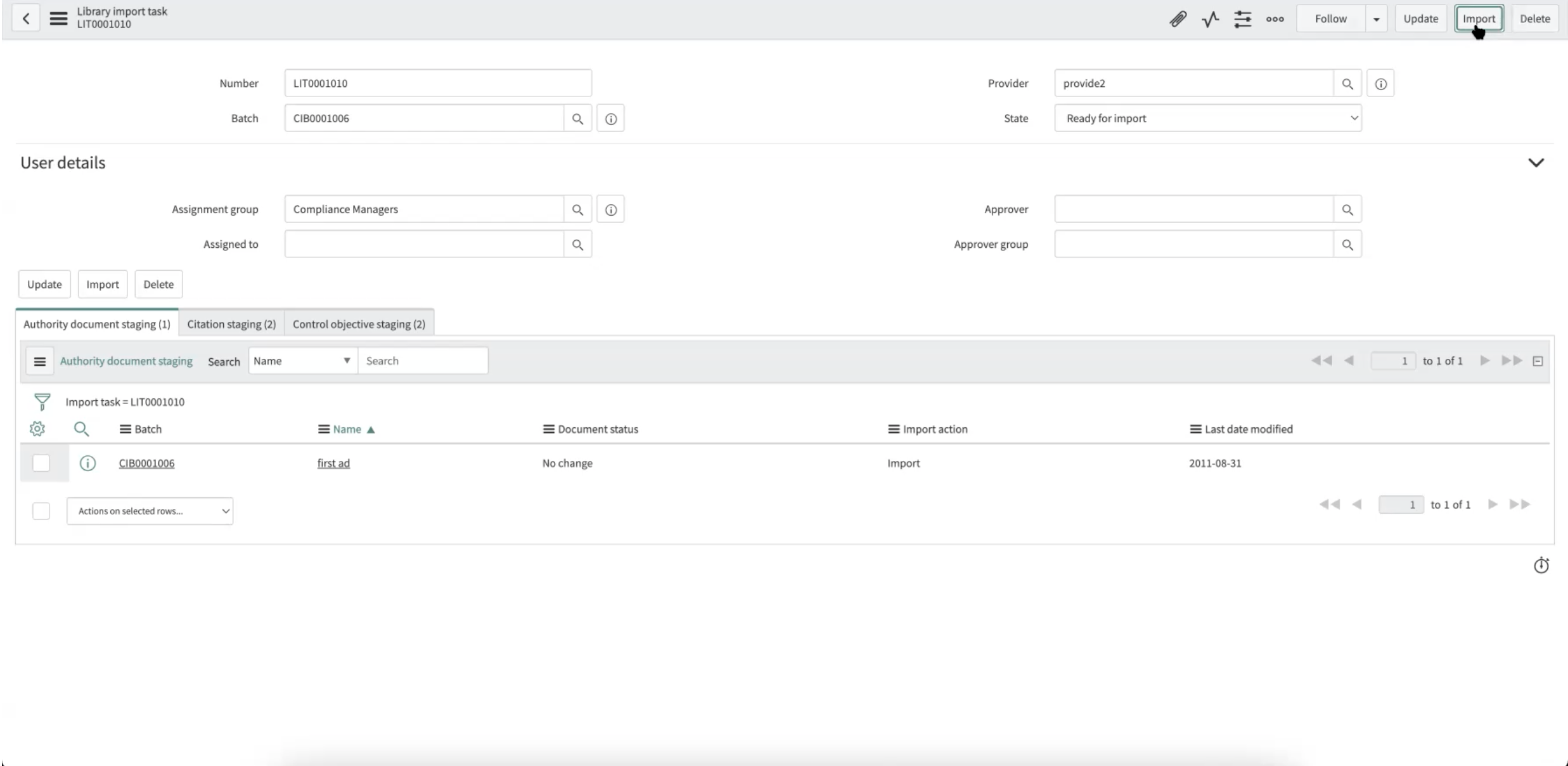Click the lower Import button

tap(103, 284)
